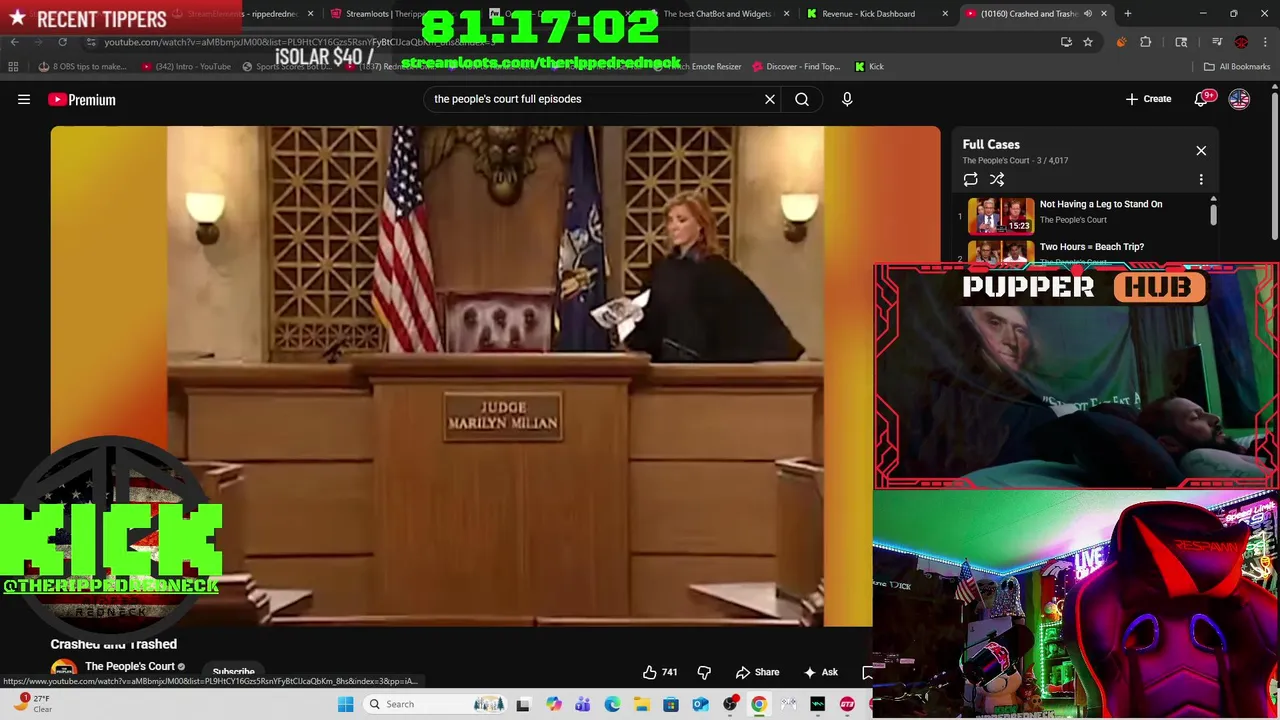Open OBS Studio from the taskbar

tap(730, 704)
